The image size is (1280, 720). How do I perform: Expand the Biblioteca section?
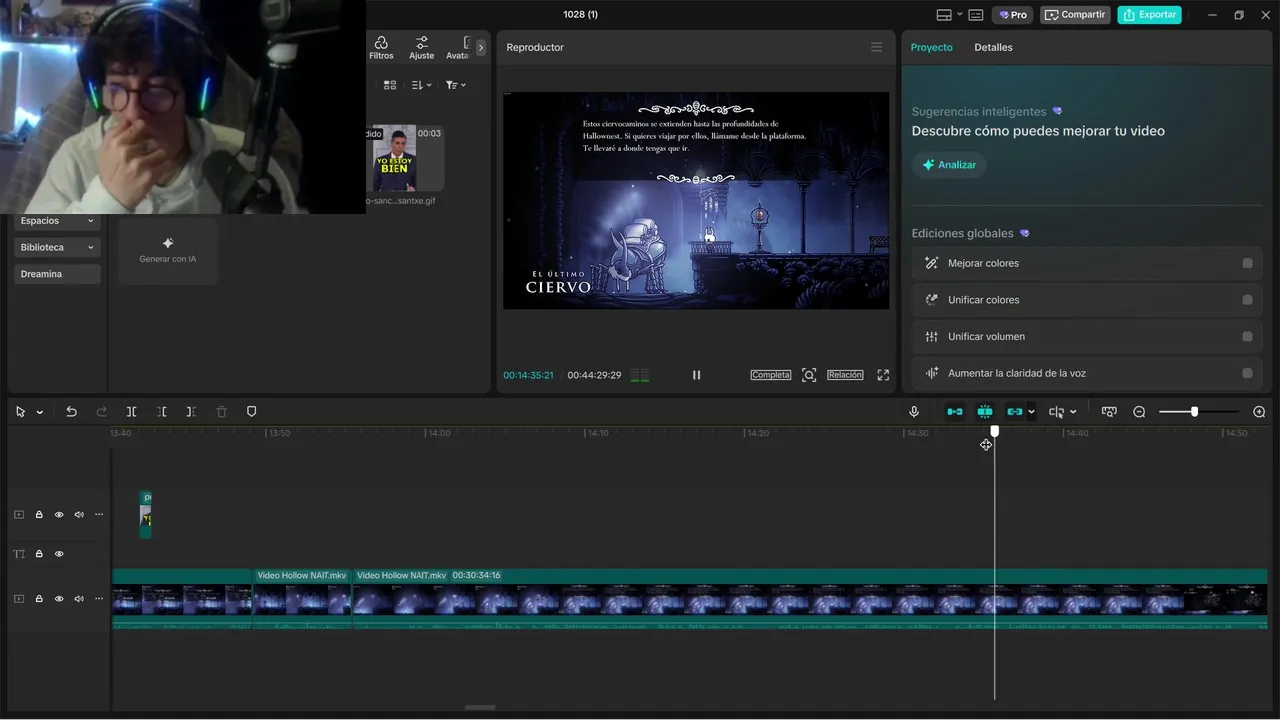pos(57,247)
